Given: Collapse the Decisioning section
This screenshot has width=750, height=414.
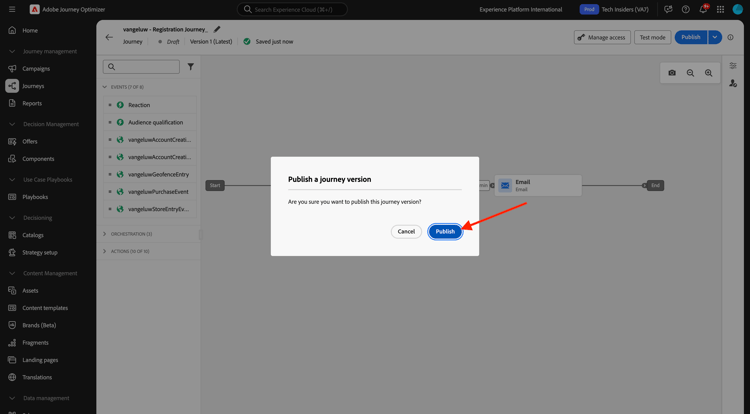Looking at the screenshot, I should 12,218.
